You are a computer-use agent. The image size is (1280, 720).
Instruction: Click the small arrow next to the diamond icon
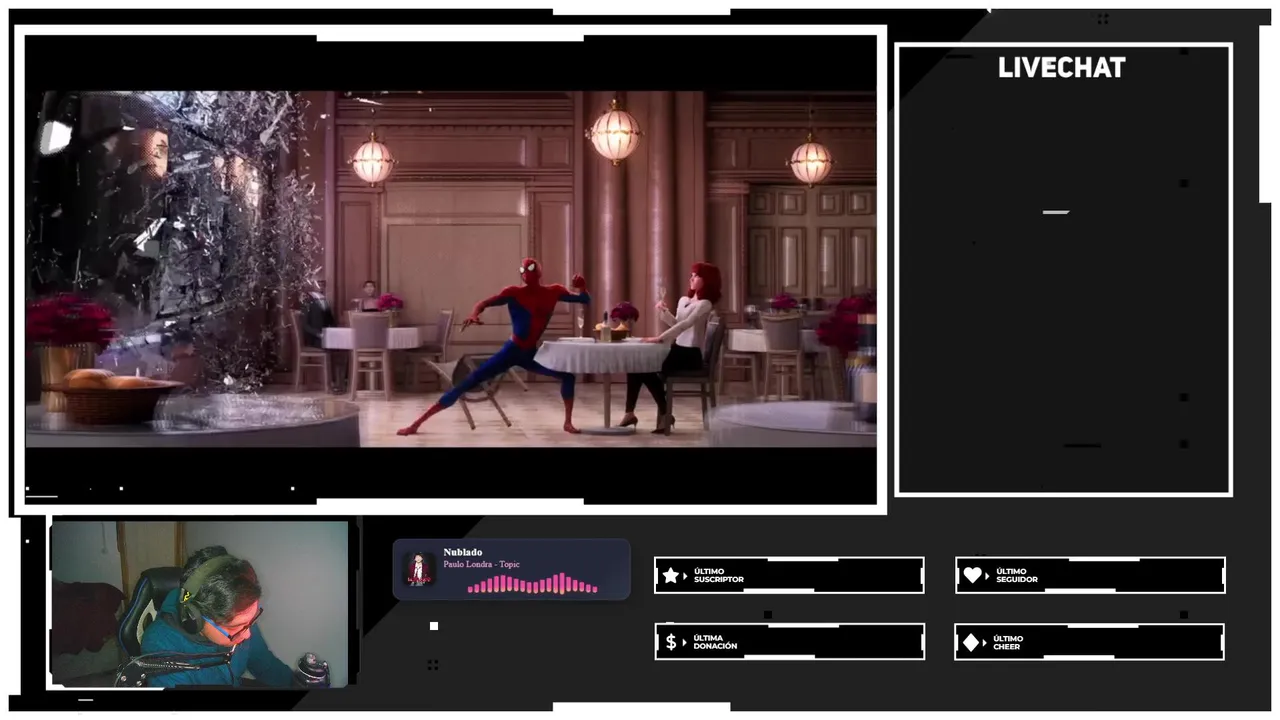(x=985, y=642)
